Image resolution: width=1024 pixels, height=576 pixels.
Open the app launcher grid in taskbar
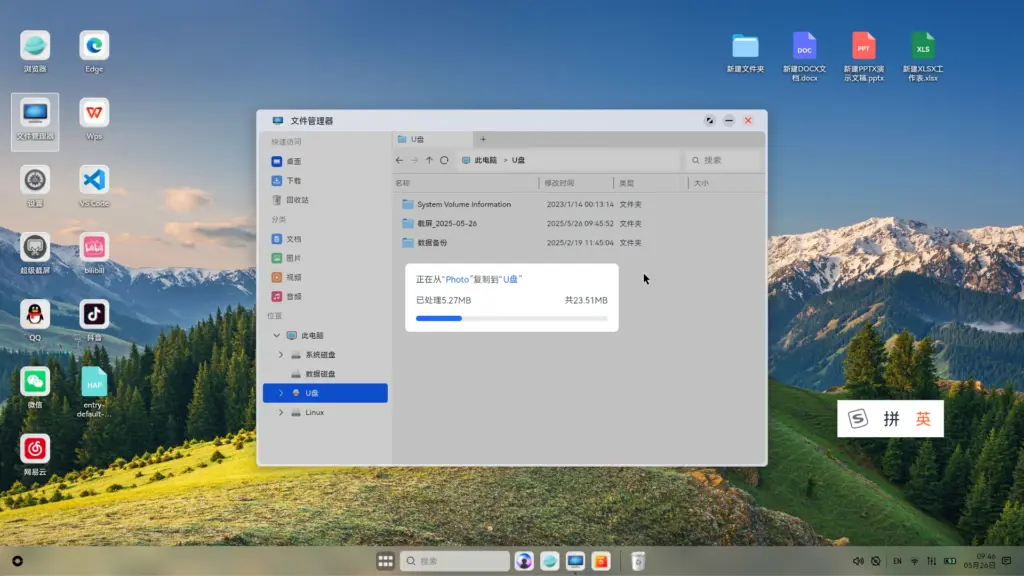tap(385, 561)
